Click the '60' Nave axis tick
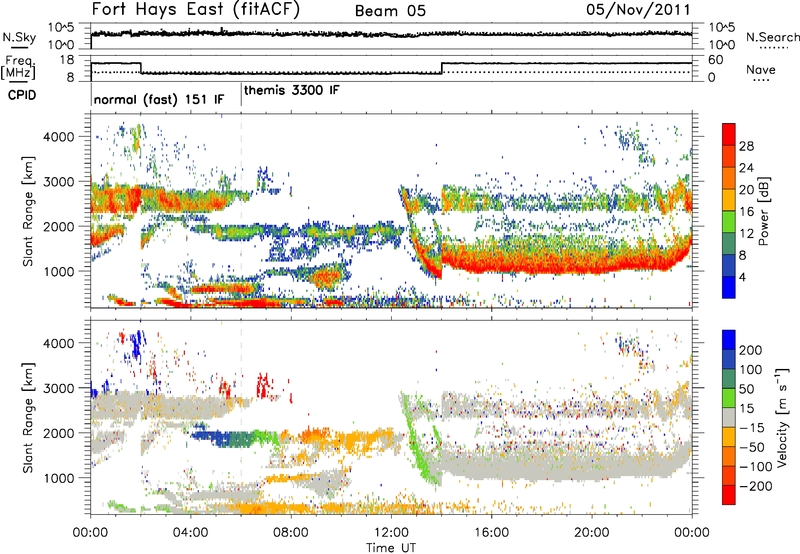The width and height of the screenshot is (800, 554). click(x=715, y=60)
